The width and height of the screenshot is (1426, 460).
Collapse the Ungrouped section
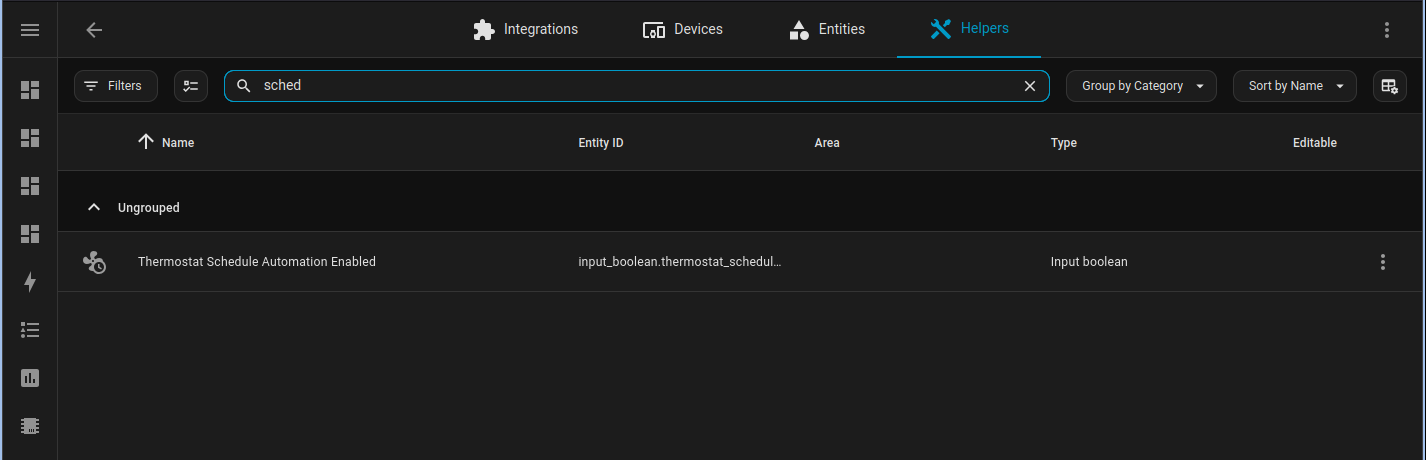point(94,207)
